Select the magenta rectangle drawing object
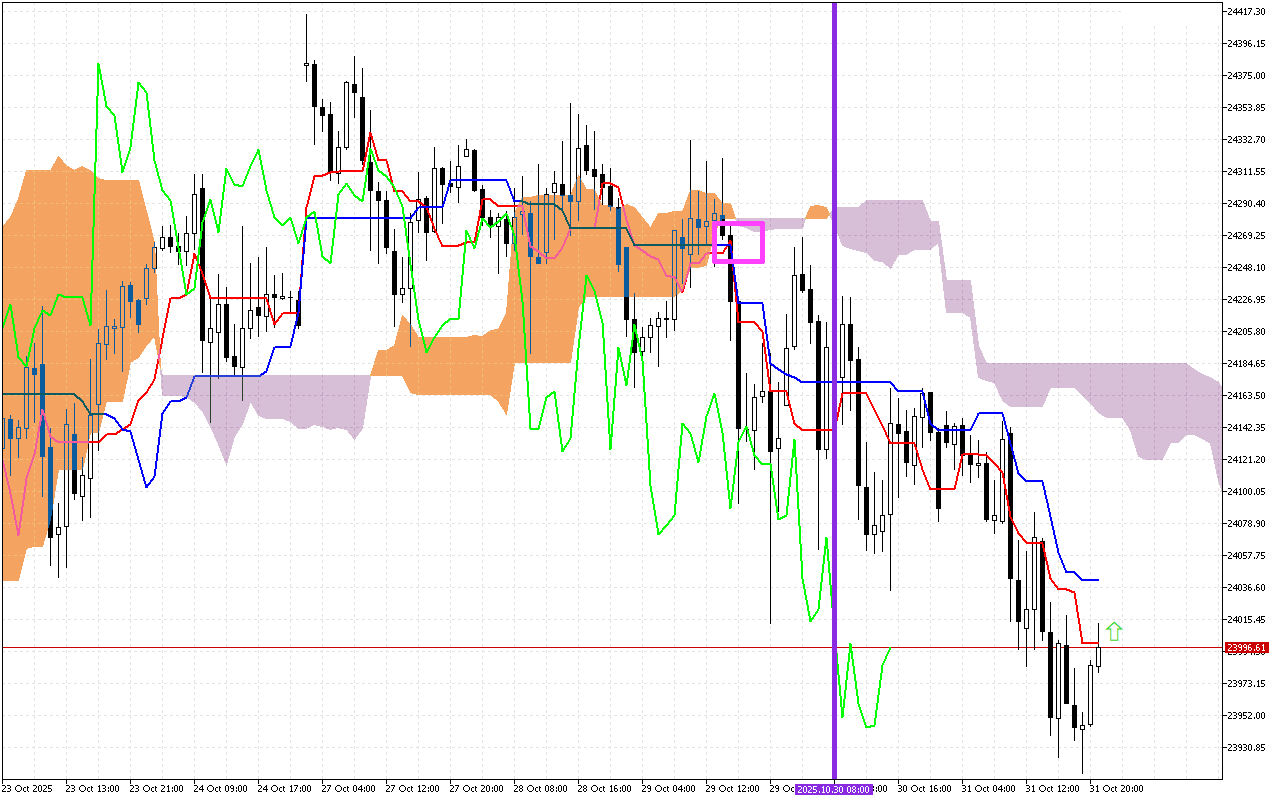 (738, 223)
